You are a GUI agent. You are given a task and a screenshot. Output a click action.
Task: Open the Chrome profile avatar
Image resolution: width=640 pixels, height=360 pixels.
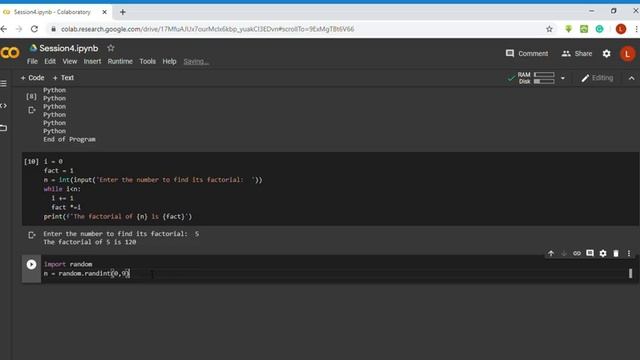coord(621,29)
